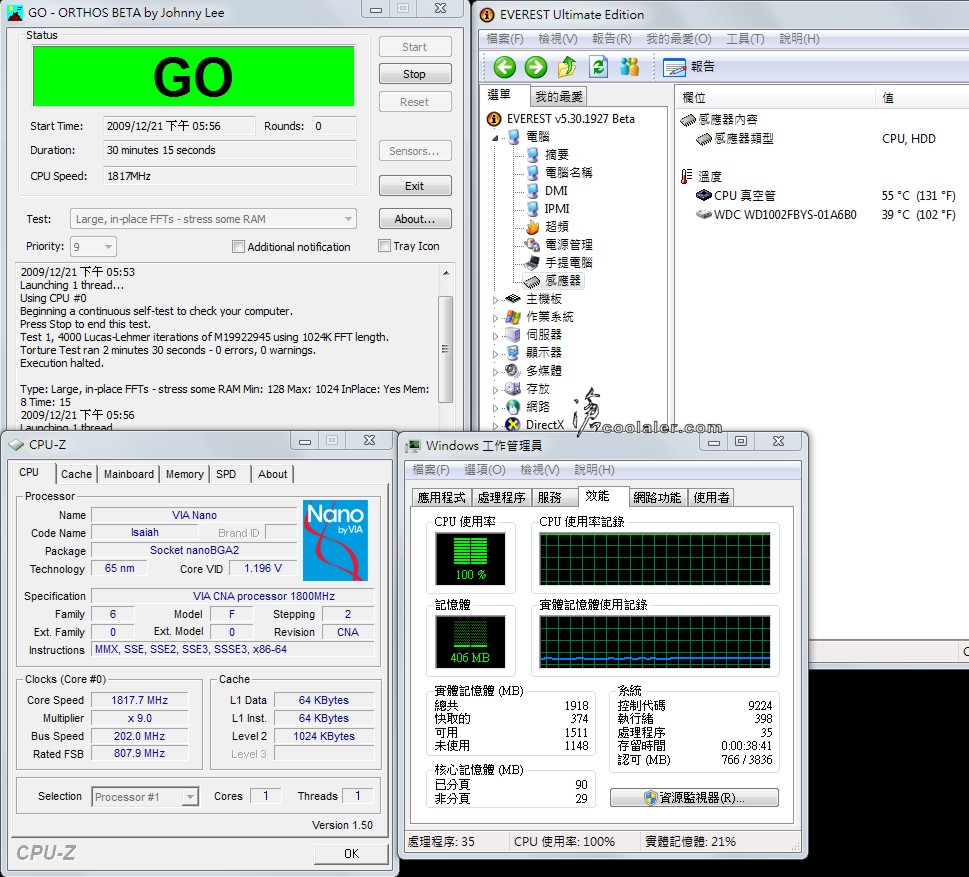Expand the 存放 storage node in EVEREST
This screenshot has height=877, width=969.
(495, 389)
